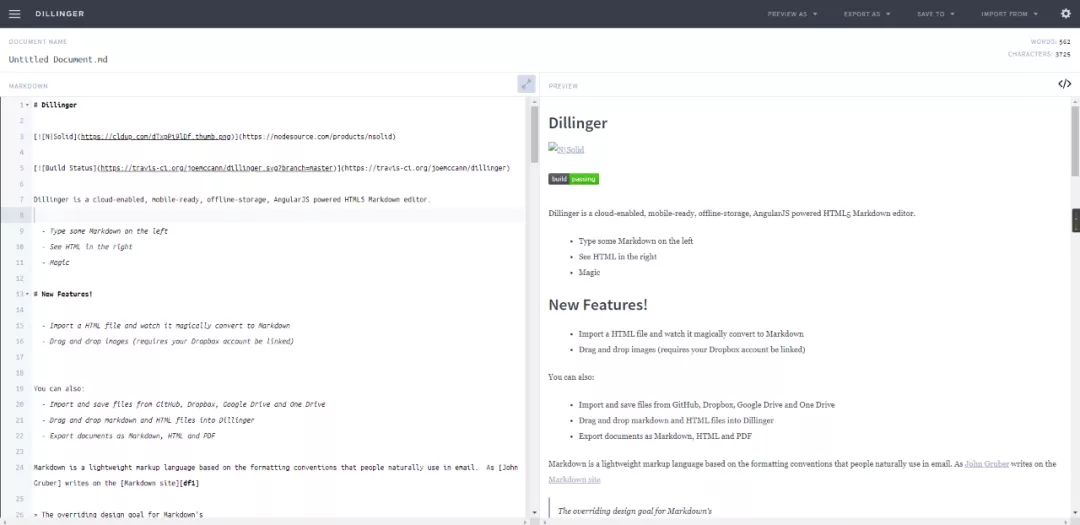Click the editor vertical scrollbar thumb
Image resolution: width=1080 pixels, height=525 pixels.
[x=534, y=134]
